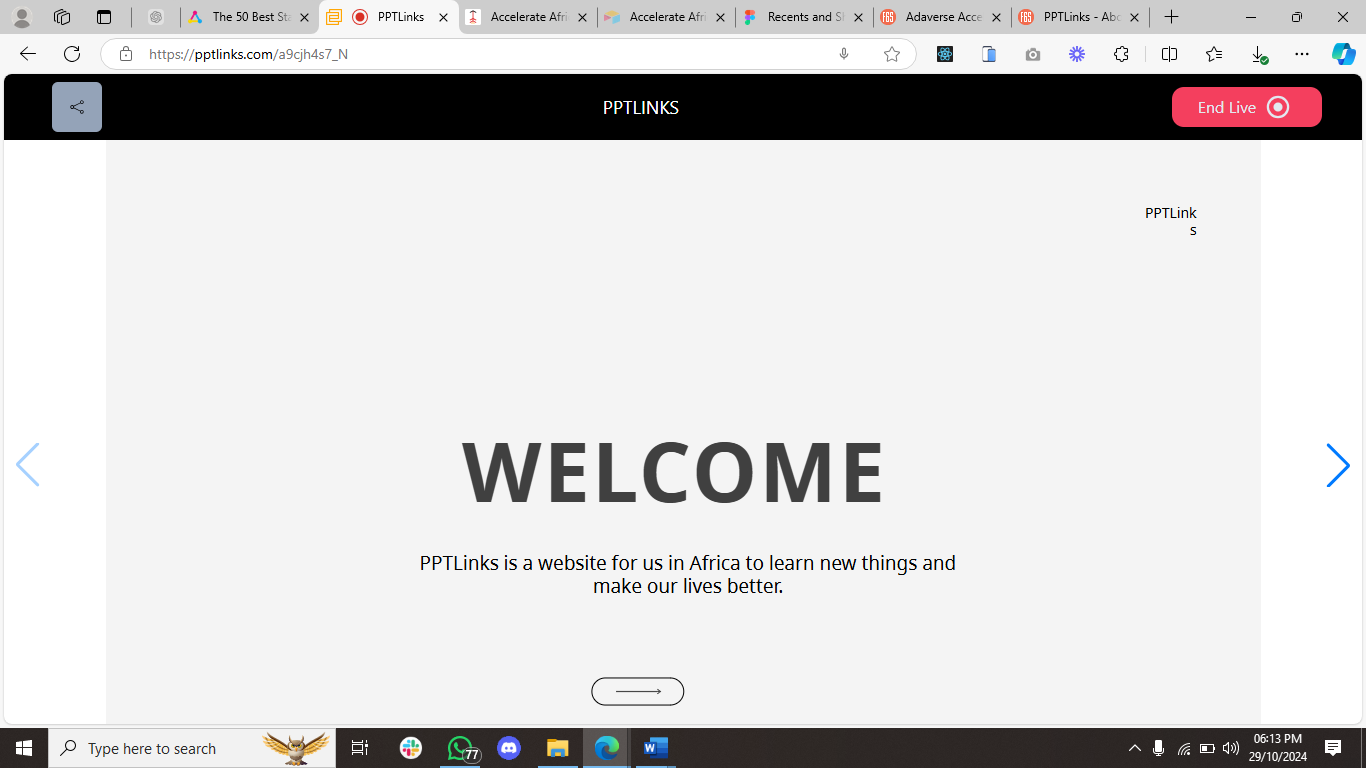This screenshot has height=768, width=1366.
Task: Click the PPTLINKS header title
Action: [641, 108]
